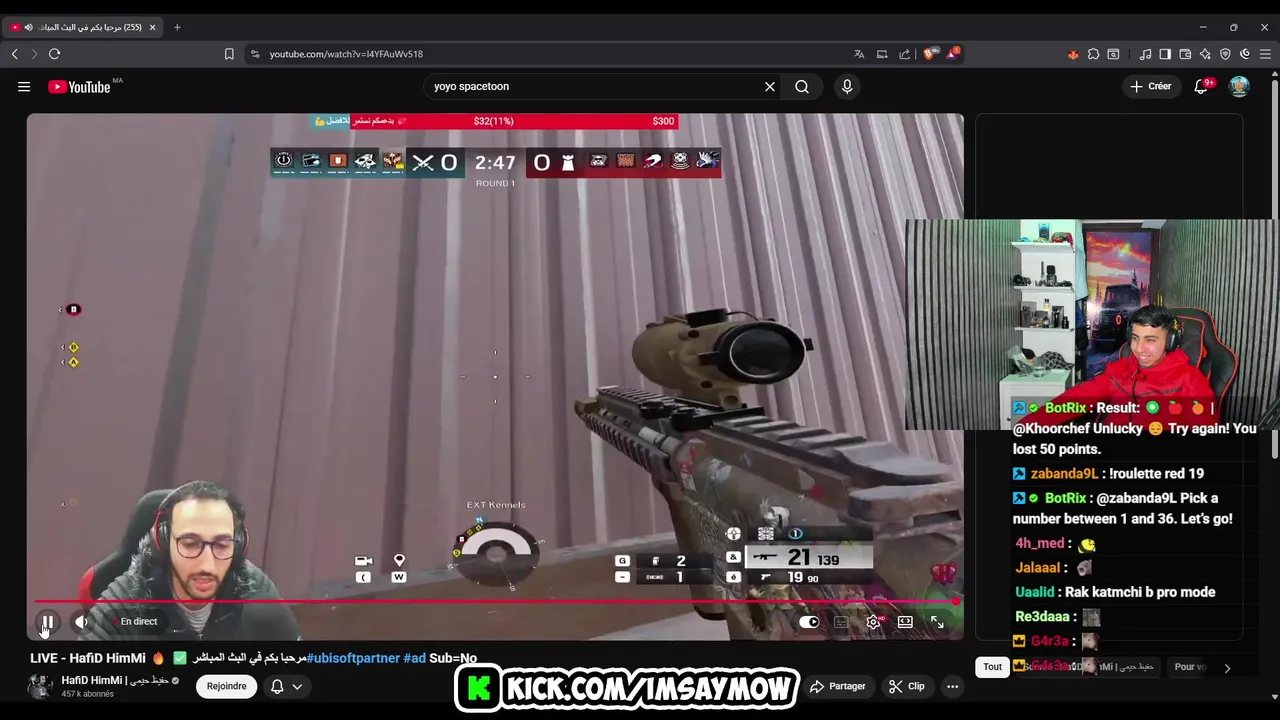Open the music note playlist icon
The image size is (1280, 720).
(1146, 54)
